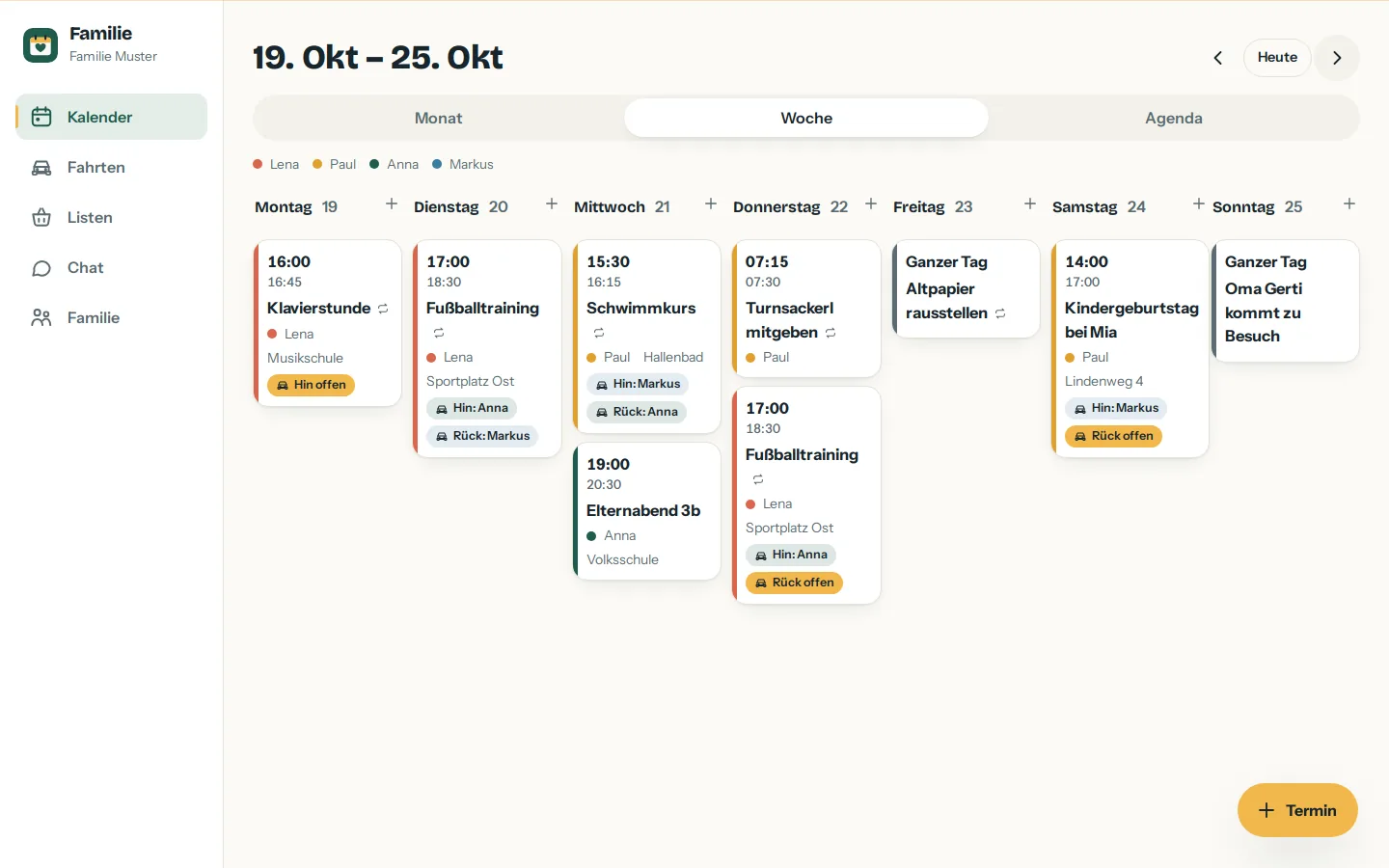Image resolution: width=1389 pixels, height=868 pixels.
Task: Switch to the Agenda view tab
Action: (1174, 118)
